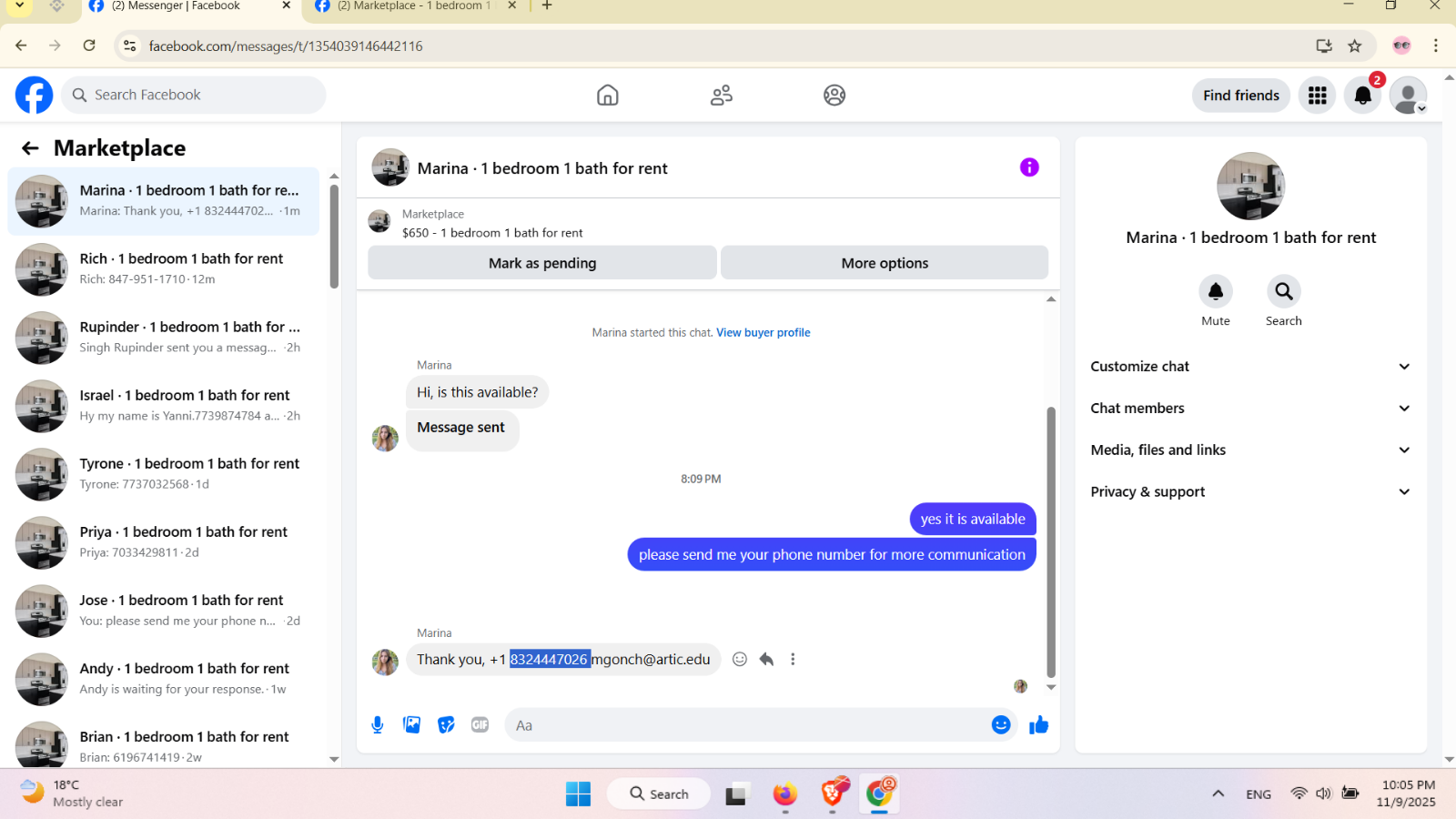Open more options for Marina's last message
This screenshot has width=1456, height=819.
pyautogui.click(x=793, y=660)
